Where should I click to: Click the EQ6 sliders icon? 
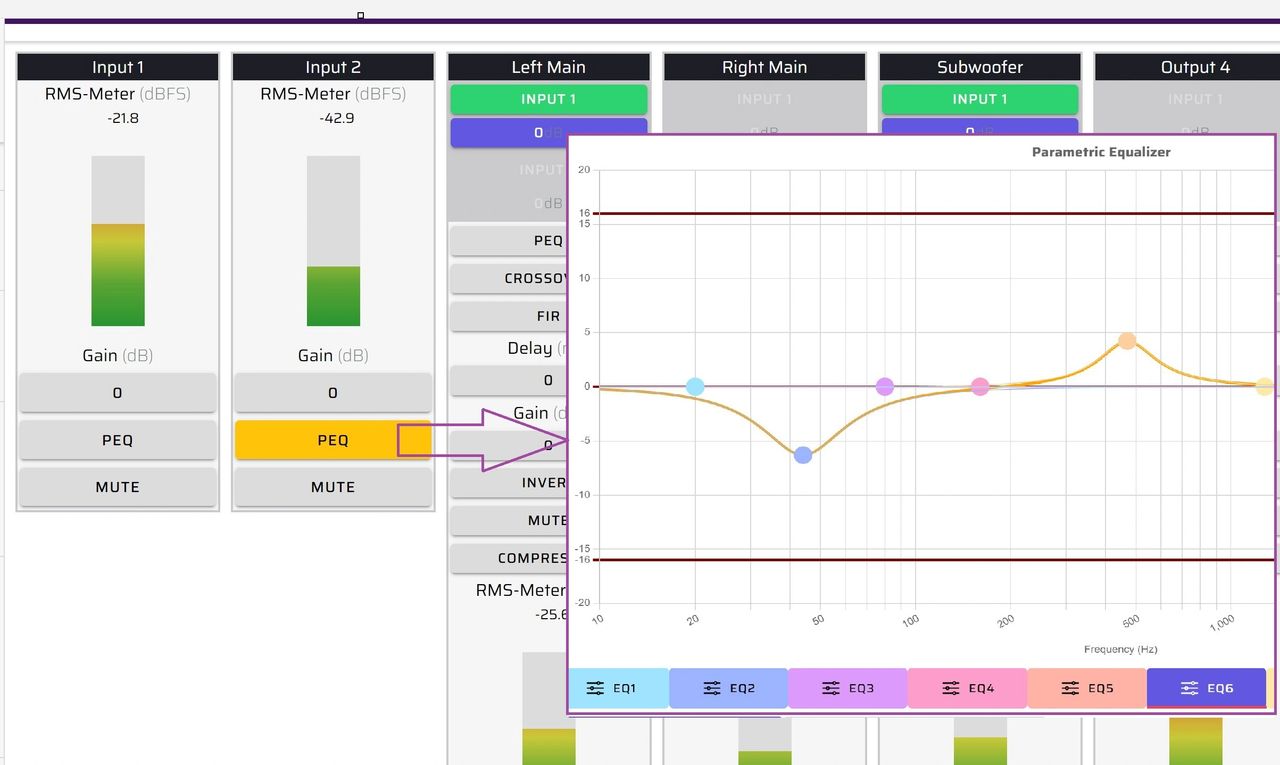click(x=1190, y=688)
